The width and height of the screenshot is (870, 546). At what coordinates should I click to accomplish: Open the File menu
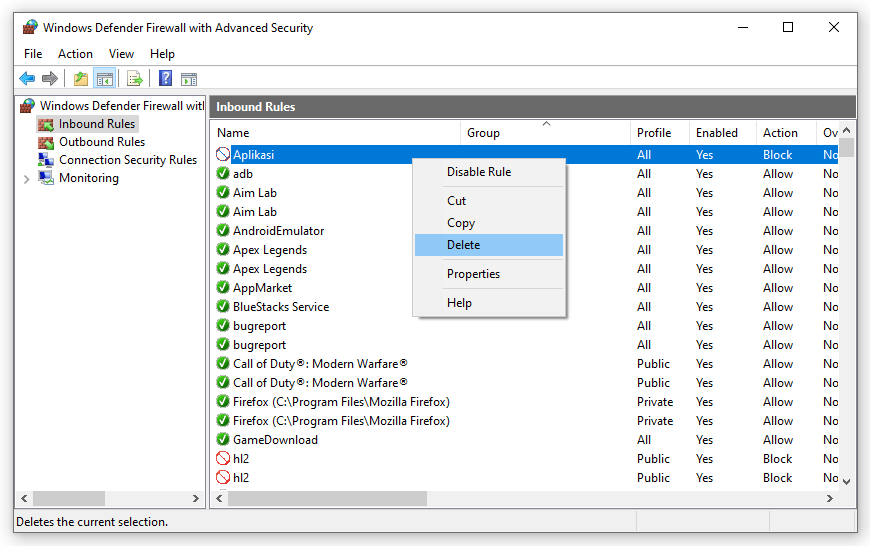[x=33, y=54]
